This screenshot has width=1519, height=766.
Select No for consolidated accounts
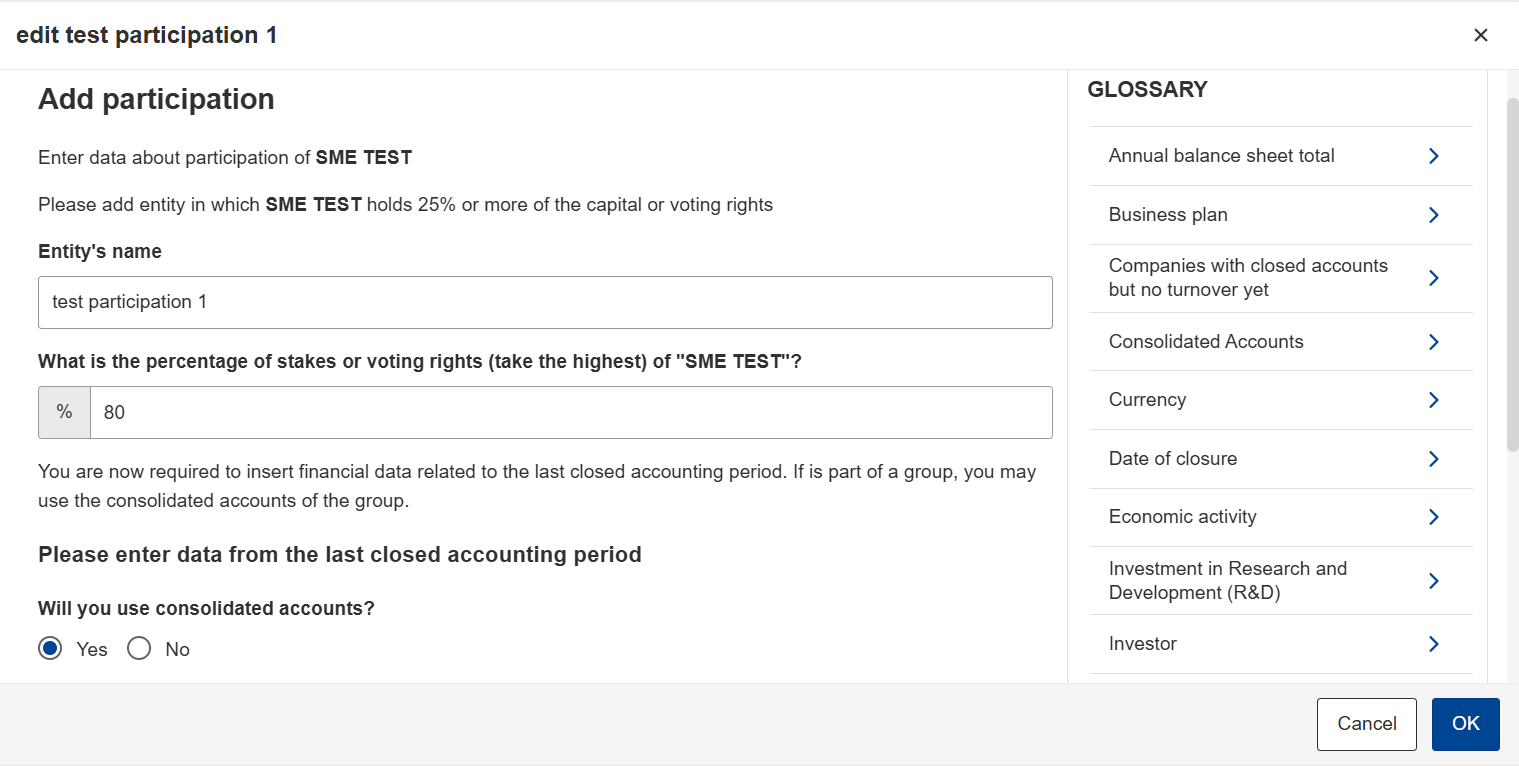[139, 649]
